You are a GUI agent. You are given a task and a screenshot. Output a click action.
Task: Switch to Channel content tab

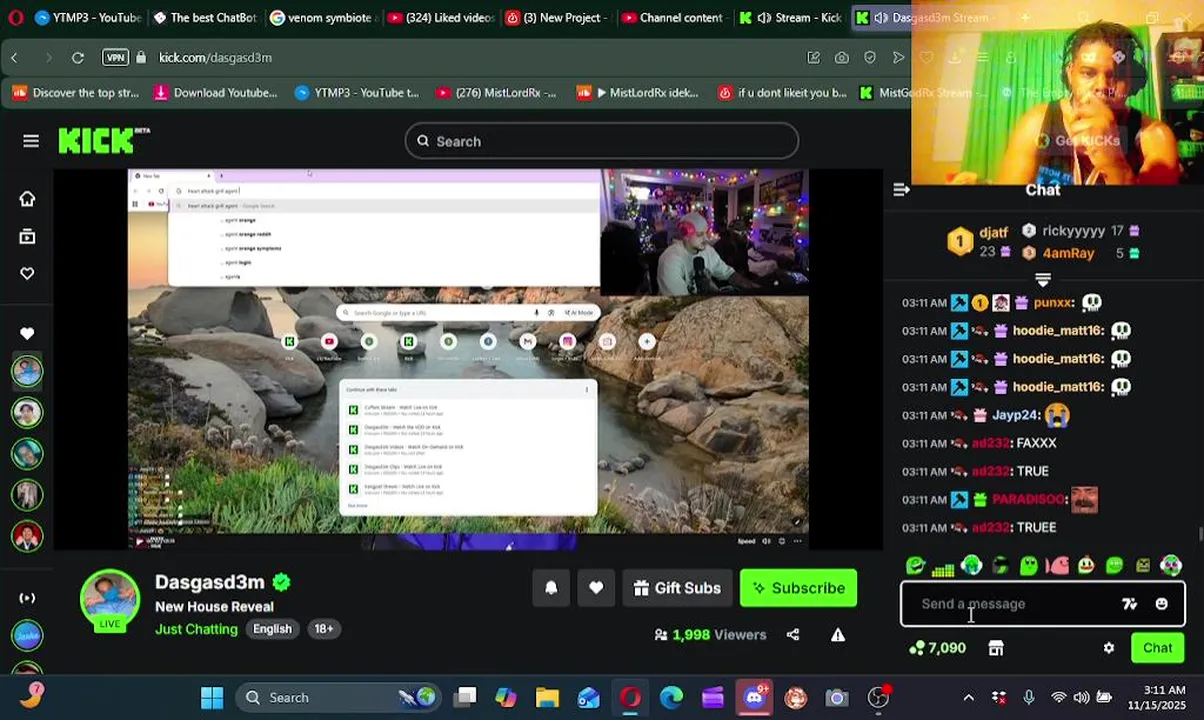click(673, 18)
